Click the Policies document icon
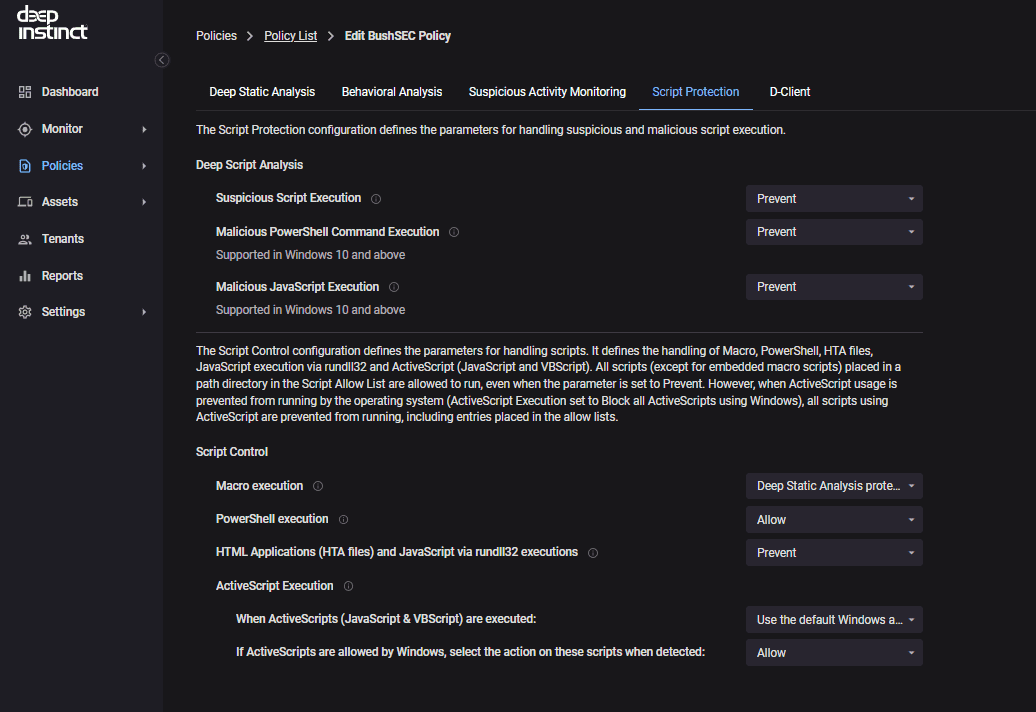 [x=25, y=166]
